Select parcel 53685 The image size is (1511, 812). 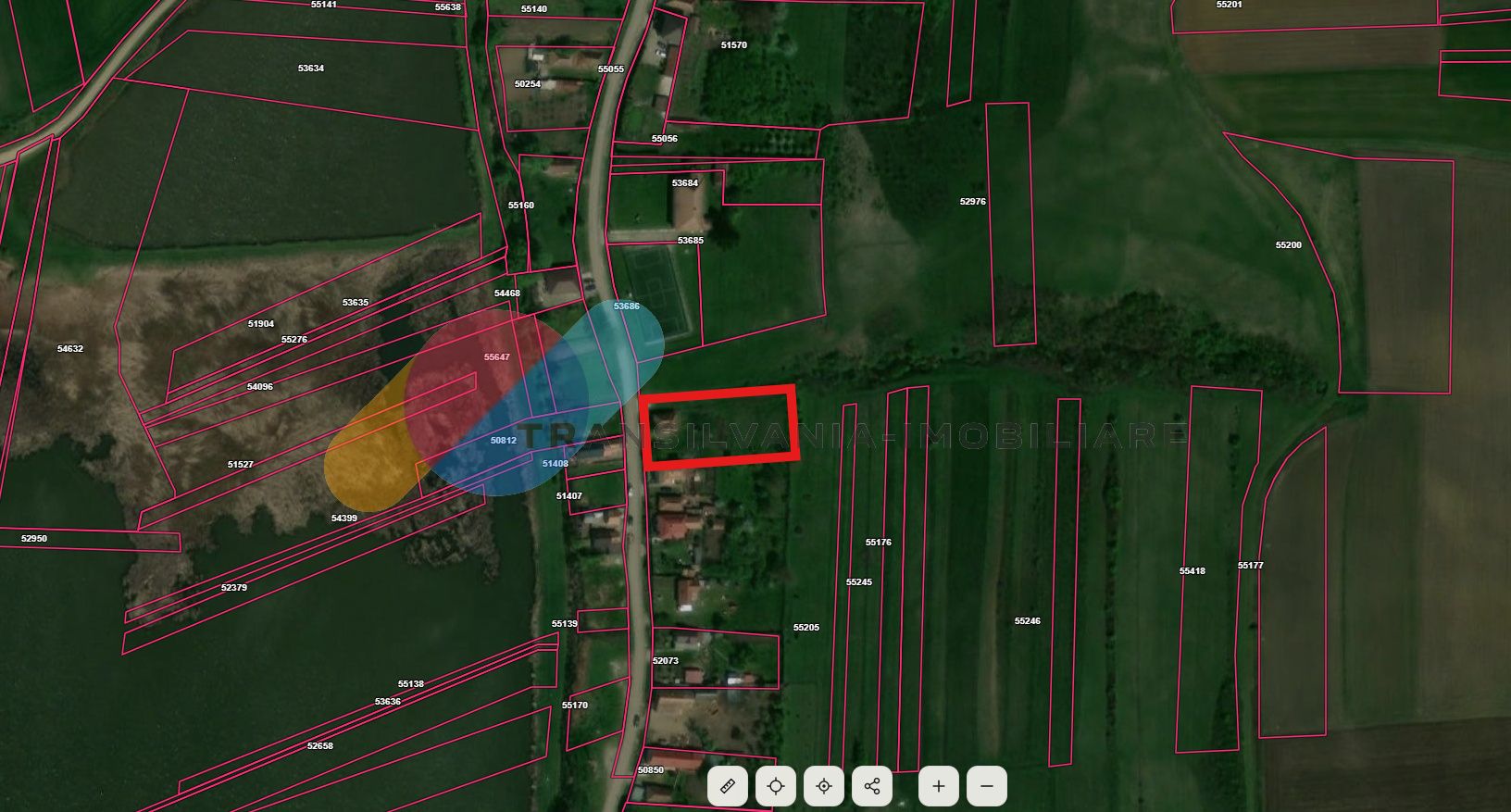coord(690,241)
